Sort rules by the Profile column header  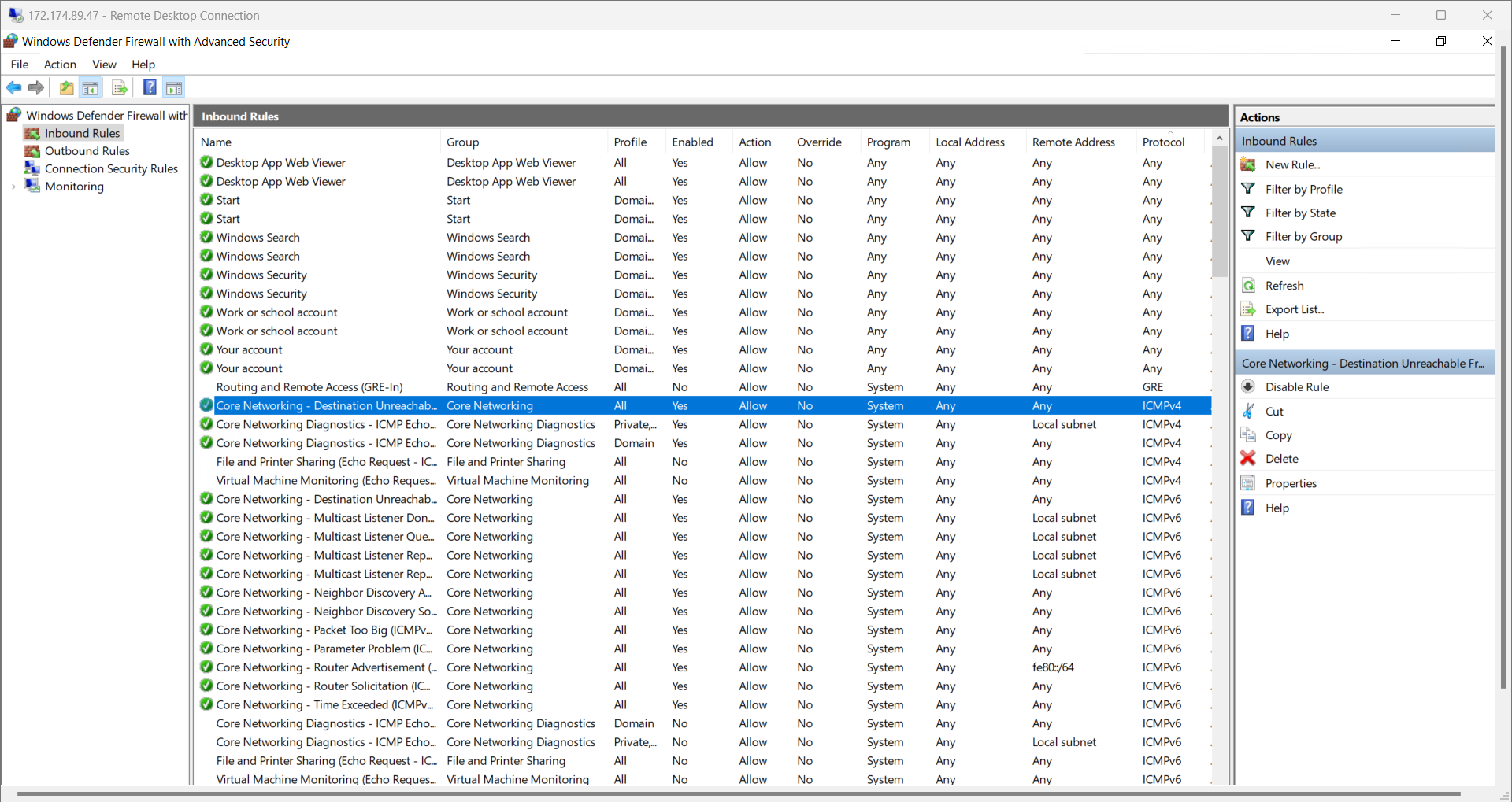click(637, 142)
